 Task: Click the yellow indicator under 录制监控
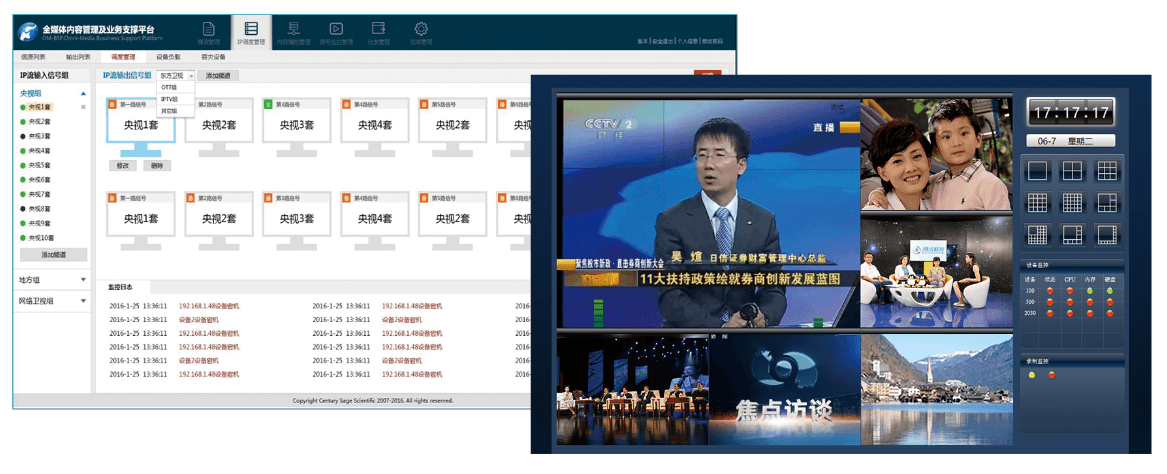coord(1032,375)
